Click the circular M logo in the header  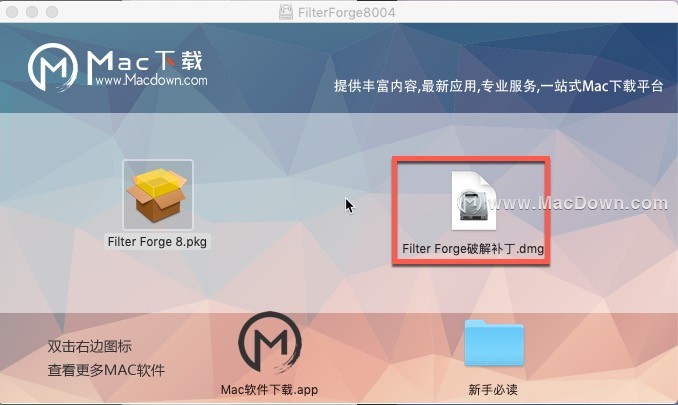(x=53, y=67)
